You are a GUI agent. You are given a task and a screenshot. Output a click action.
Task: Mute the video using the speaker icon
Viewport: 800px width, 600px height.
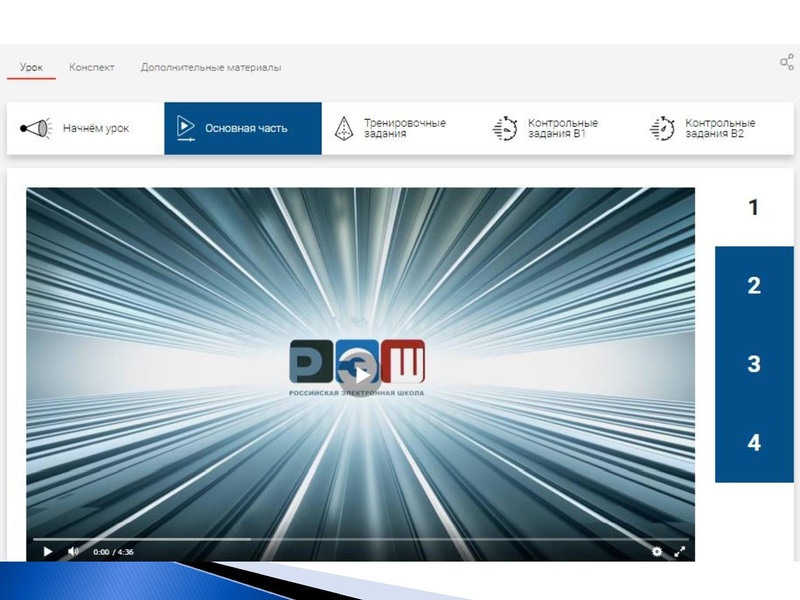click(73, 551)
